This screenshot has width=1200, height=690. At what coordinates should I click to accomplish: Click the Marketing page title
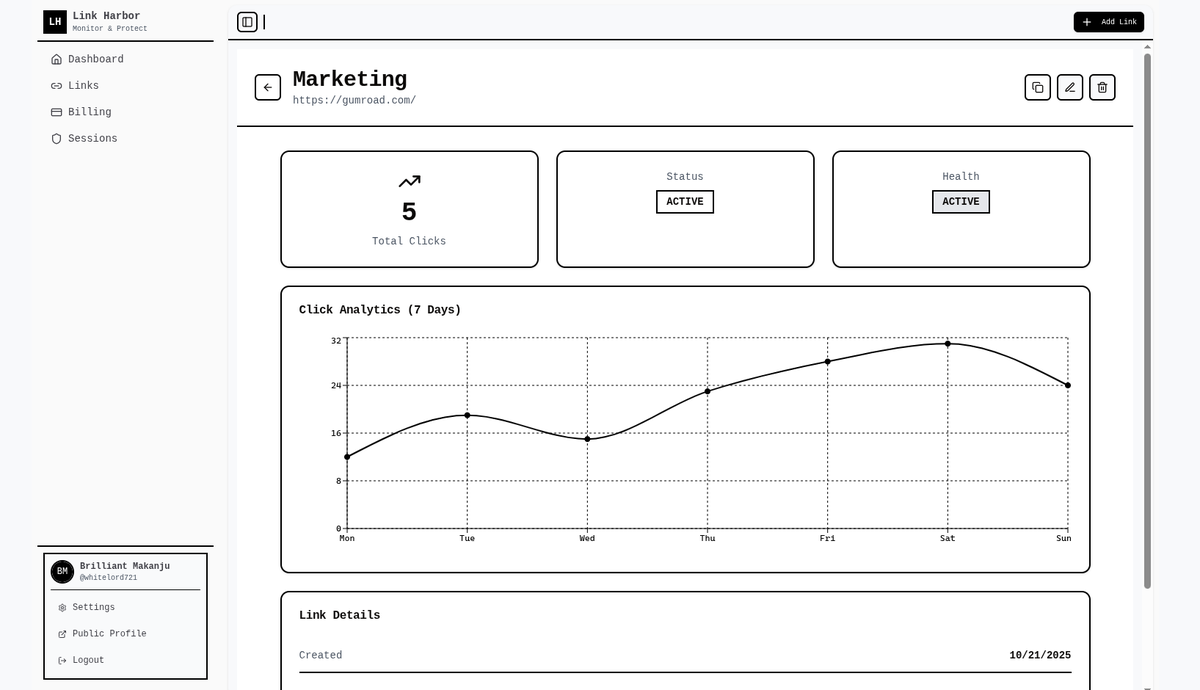(x=350, y=79)
